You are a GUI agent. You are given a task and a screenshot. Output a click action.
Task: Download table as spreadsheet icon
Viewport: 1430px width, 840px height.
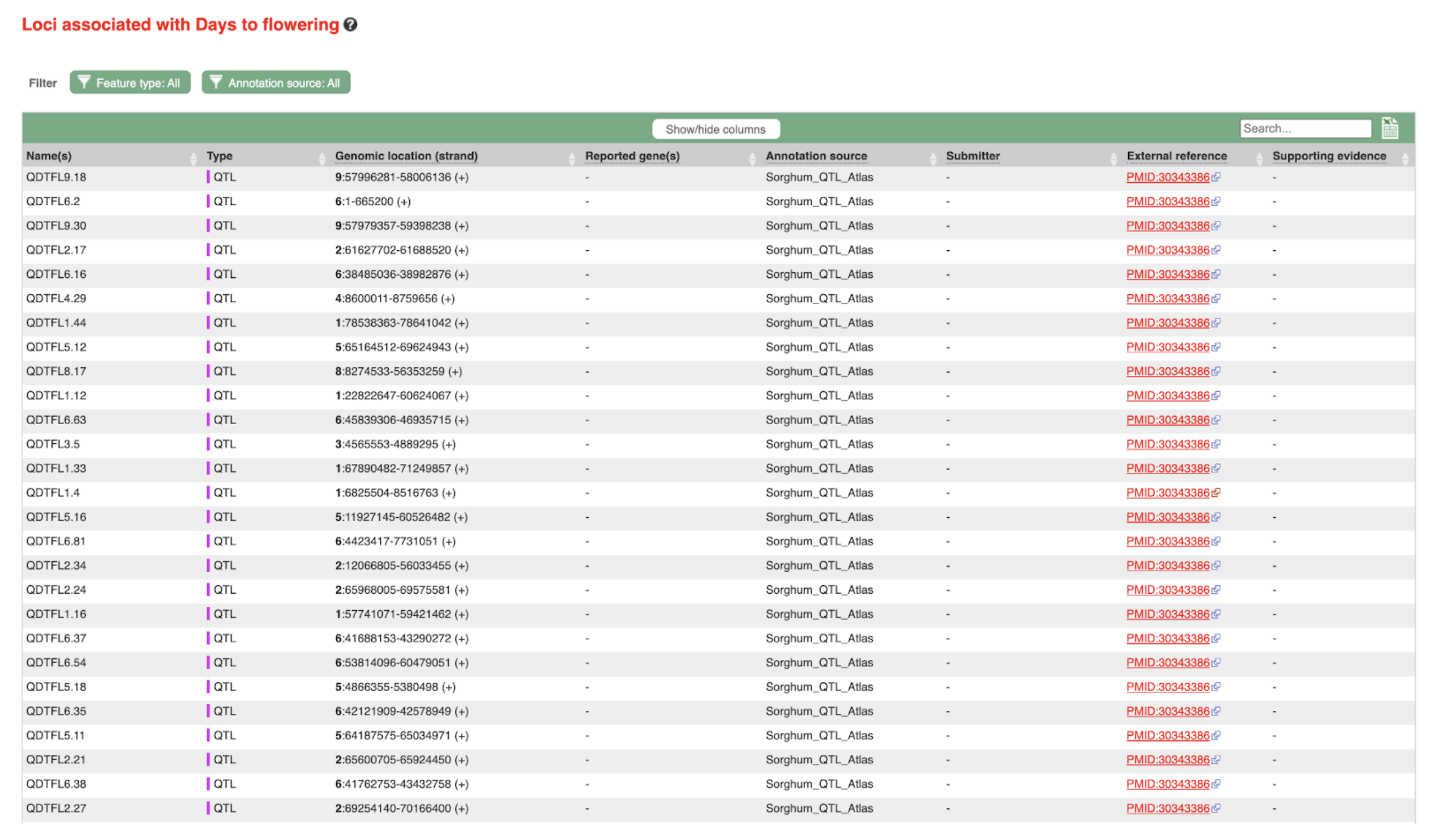click(1390, 128)
